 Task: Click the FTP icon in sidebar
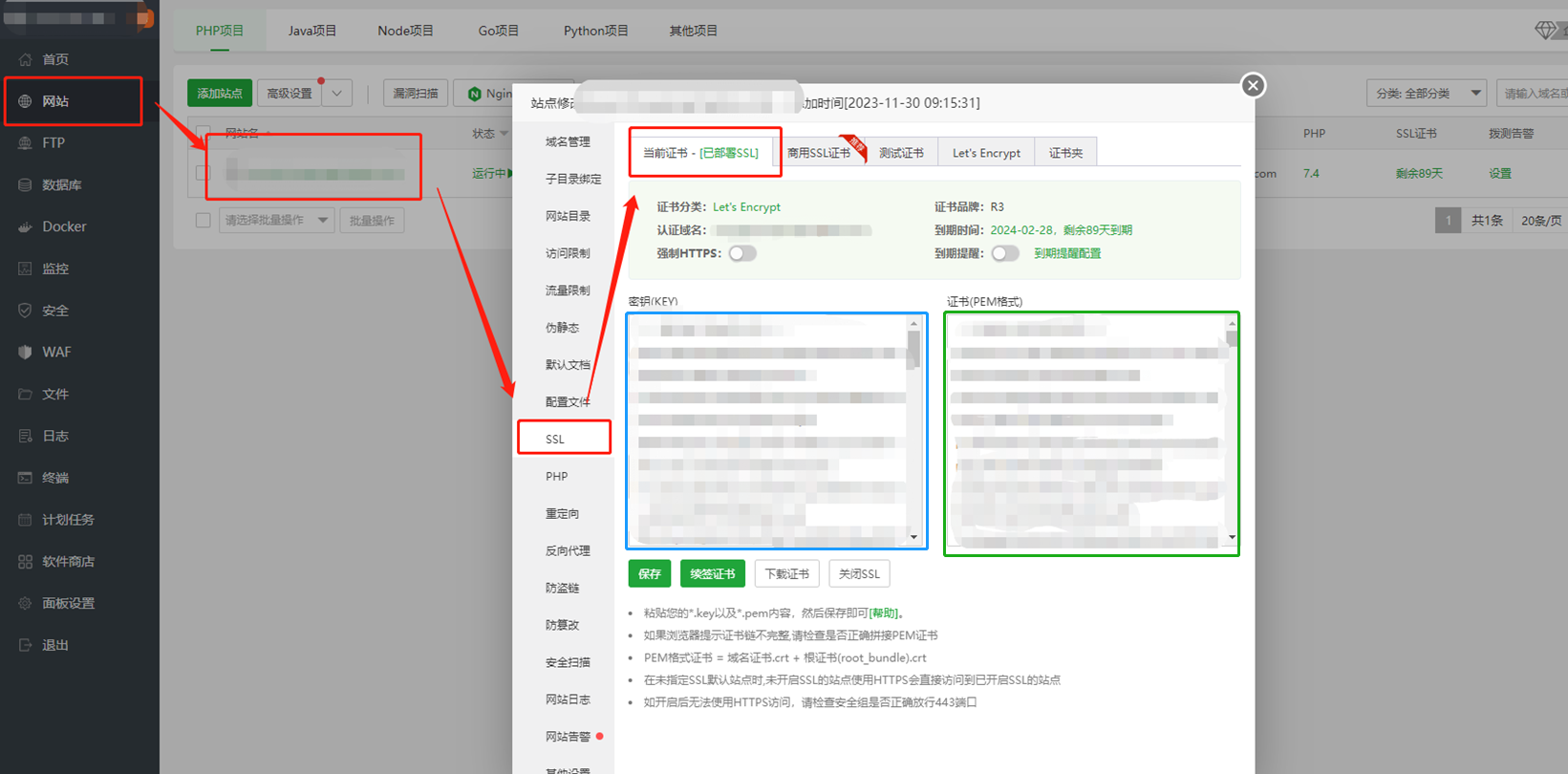pyautogui.click(x=25, y=143)
